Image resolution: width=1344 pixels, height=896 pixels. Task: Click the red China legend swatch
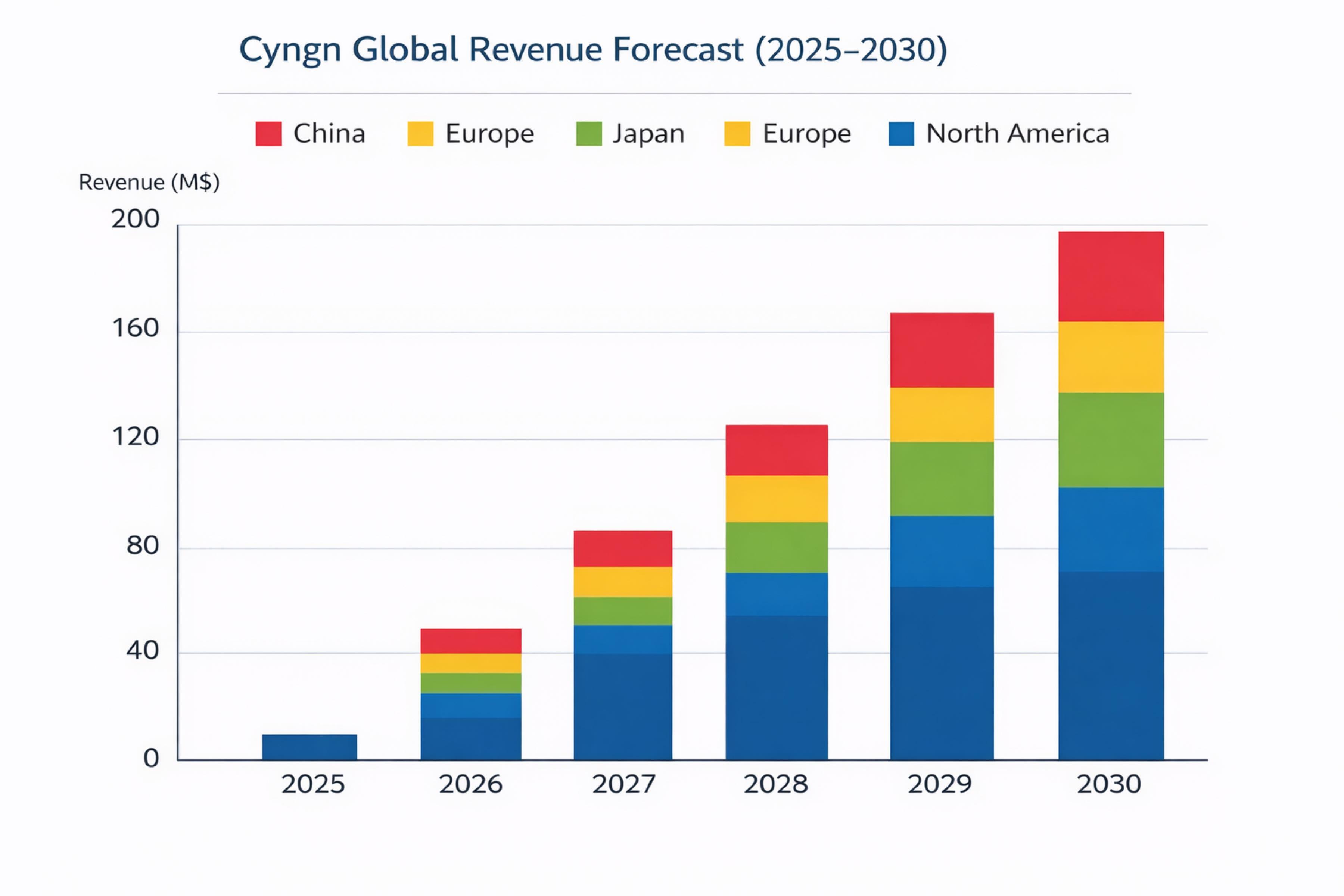tap(268, 134)
